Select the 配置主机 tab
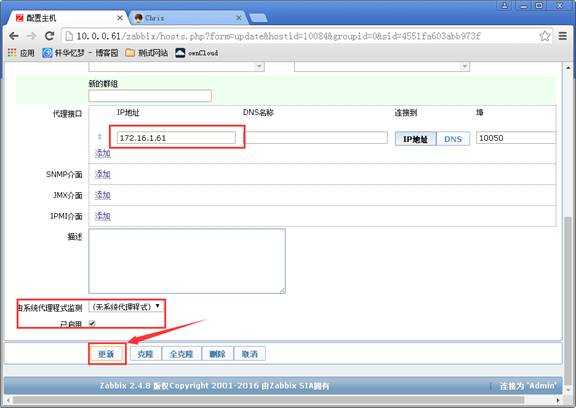Image resolution: width=576 pixels, height=408 pixels. coord(68,18)
